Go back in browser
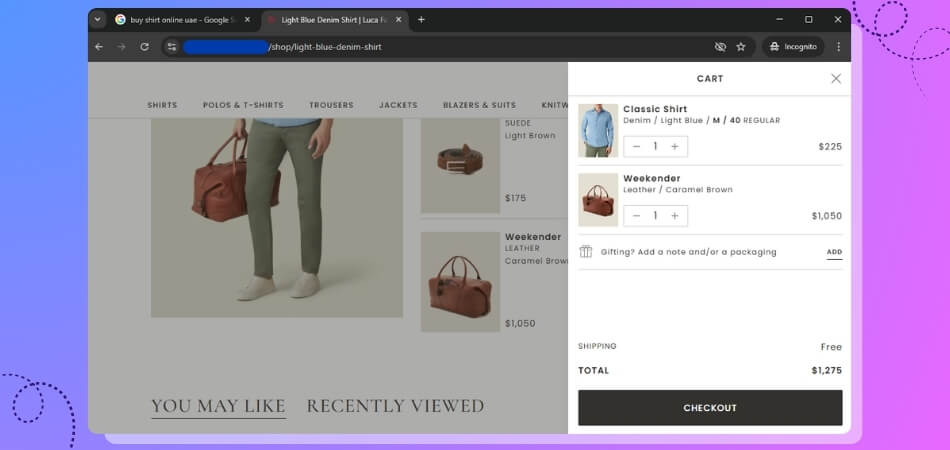The height and width of the screenshot is (450, 950). 99,47
